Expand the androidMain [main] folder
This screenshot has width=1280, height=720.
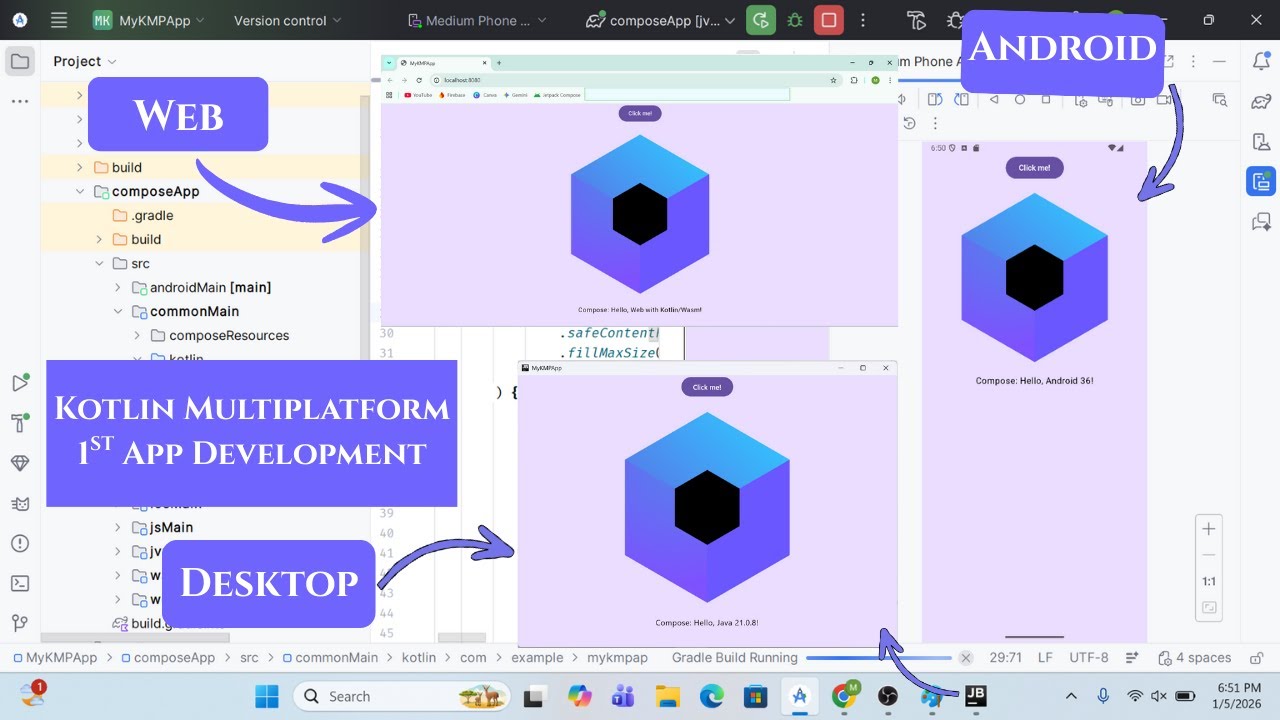pyautogui.click(x=118, y=287)
